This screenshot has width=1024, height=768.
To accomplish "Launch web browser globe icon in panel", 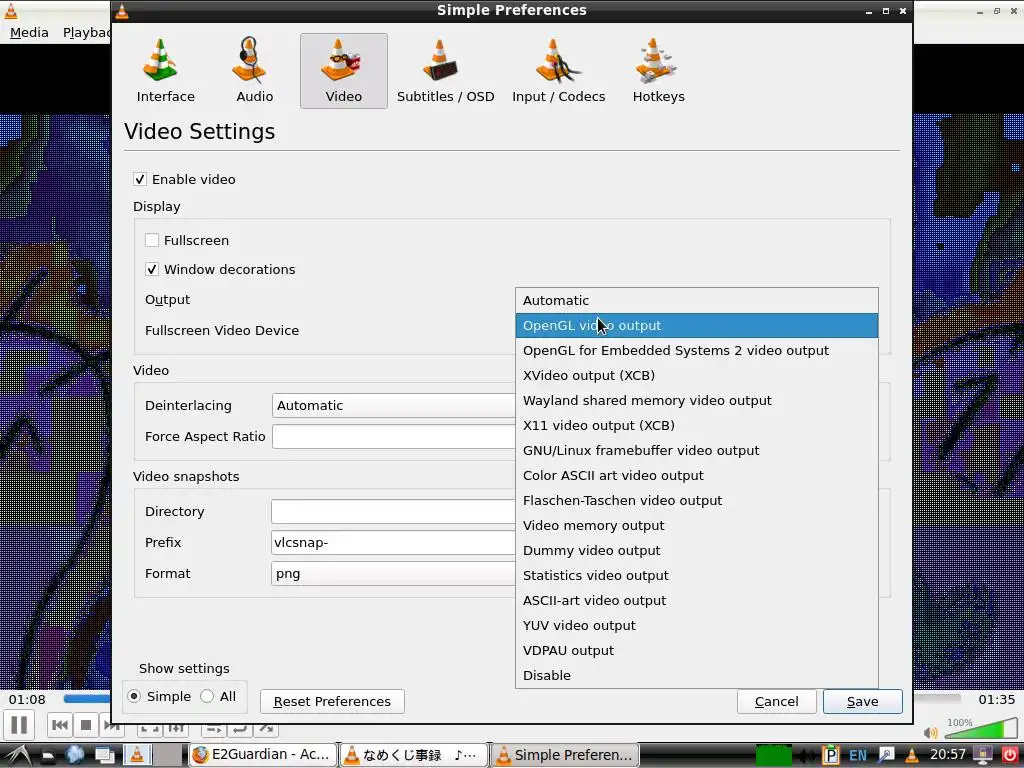I will click(x=75, y=755).
